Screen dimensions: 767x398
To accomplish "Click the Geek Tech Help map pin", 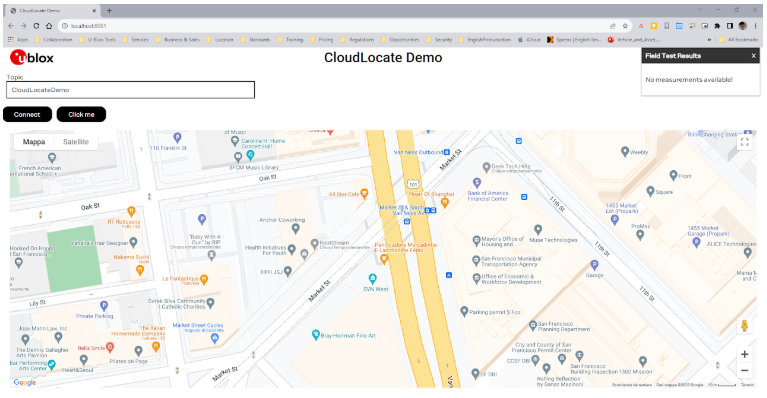I will pos(486,168).
